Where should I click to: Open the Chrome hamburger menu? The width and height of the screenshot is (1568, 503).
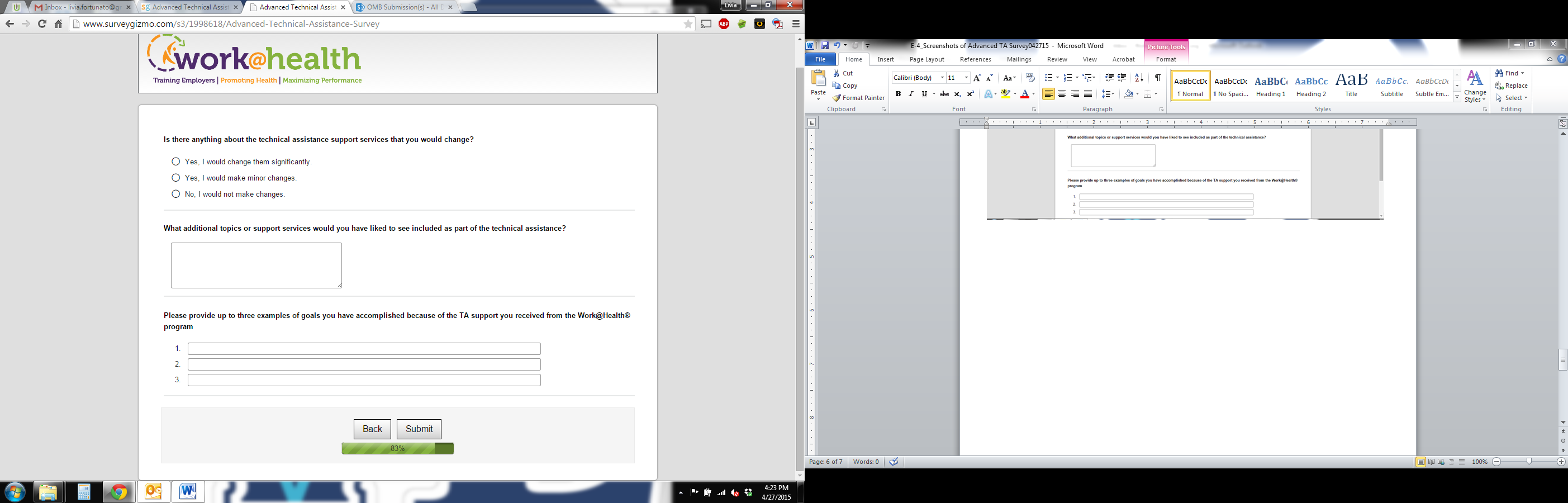[x=796, y=23]
